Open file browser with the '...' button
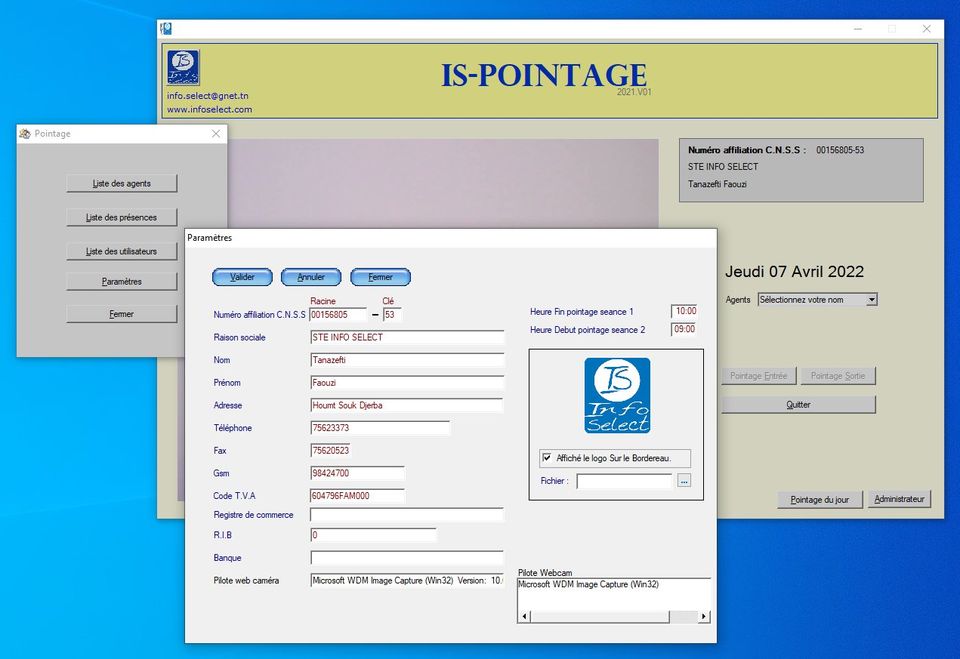This screenshot has height=659, width=960. pyautogui.click(x=684, y=481)
